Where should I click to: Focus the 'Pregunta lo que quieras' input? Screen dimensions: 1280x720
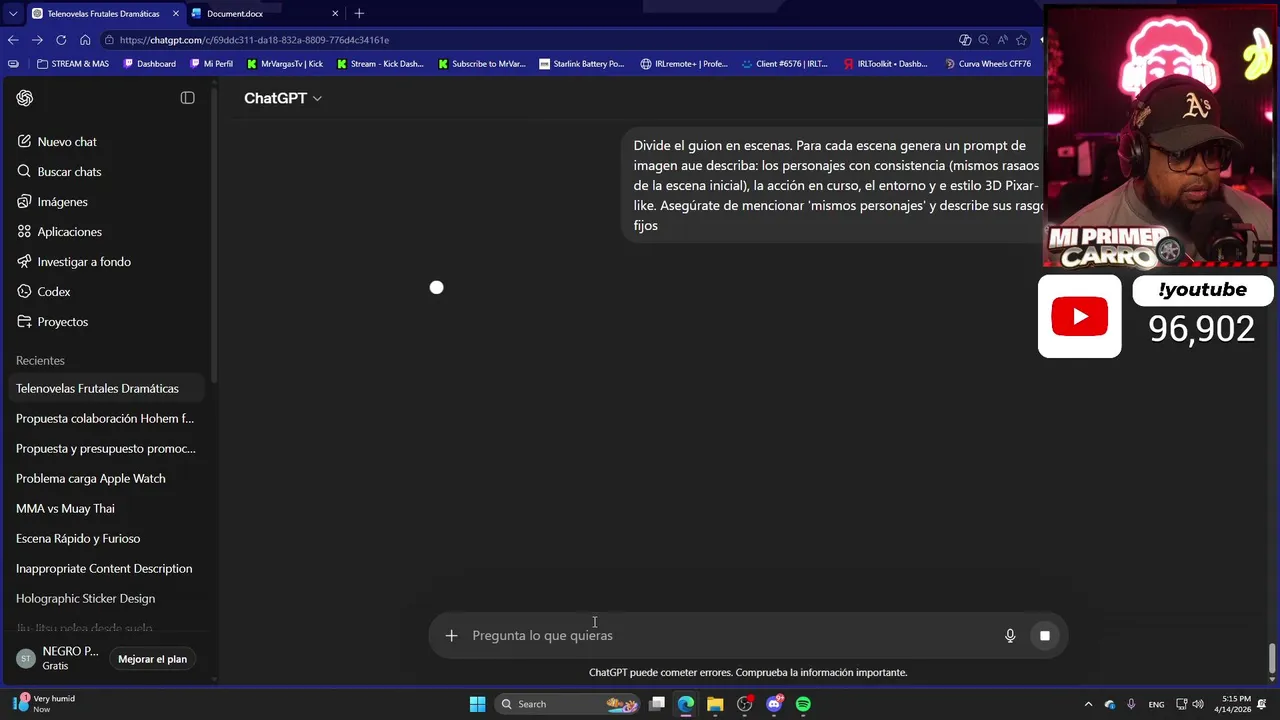tap(730, 636)
